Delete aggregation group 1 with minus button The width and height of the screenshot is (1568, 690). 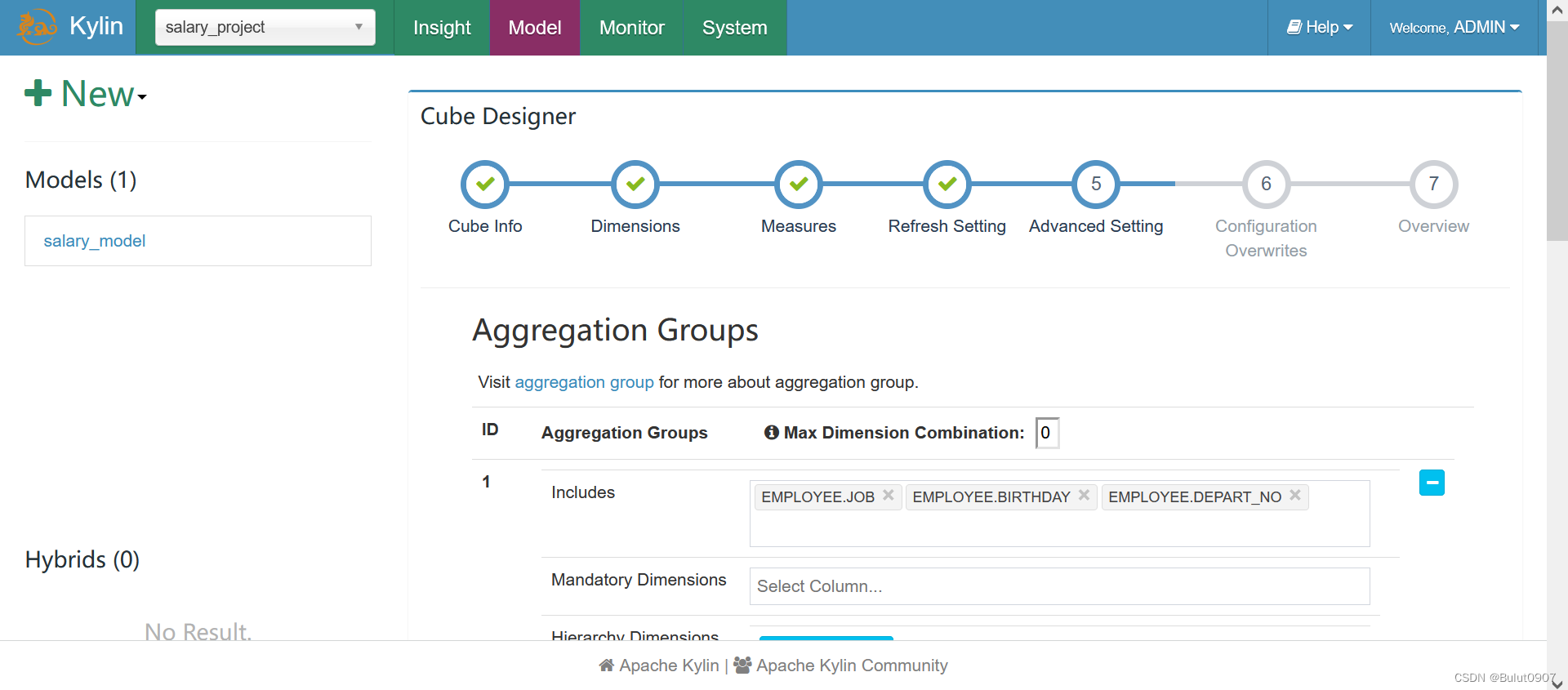pos(1432,483)
